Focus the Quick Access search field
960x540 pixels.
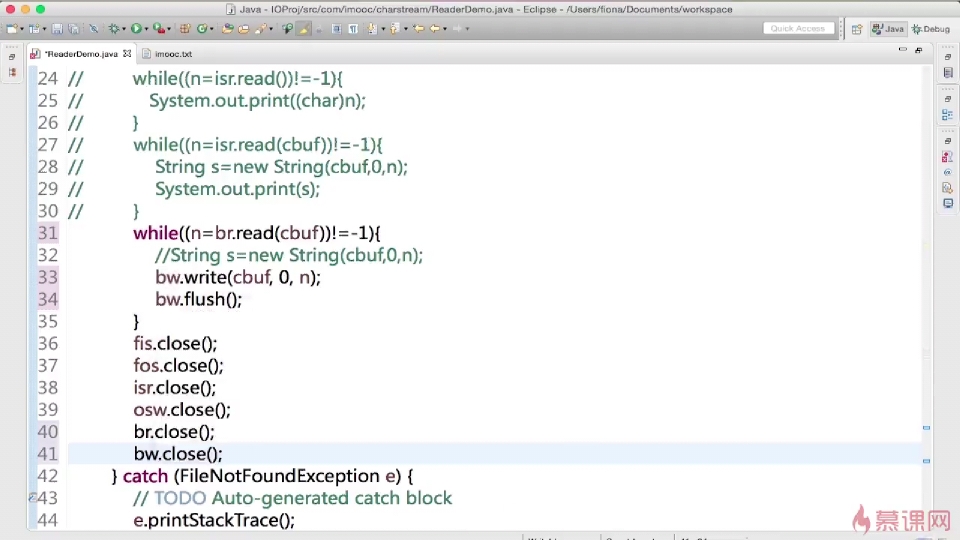click(x=798, y=29)
